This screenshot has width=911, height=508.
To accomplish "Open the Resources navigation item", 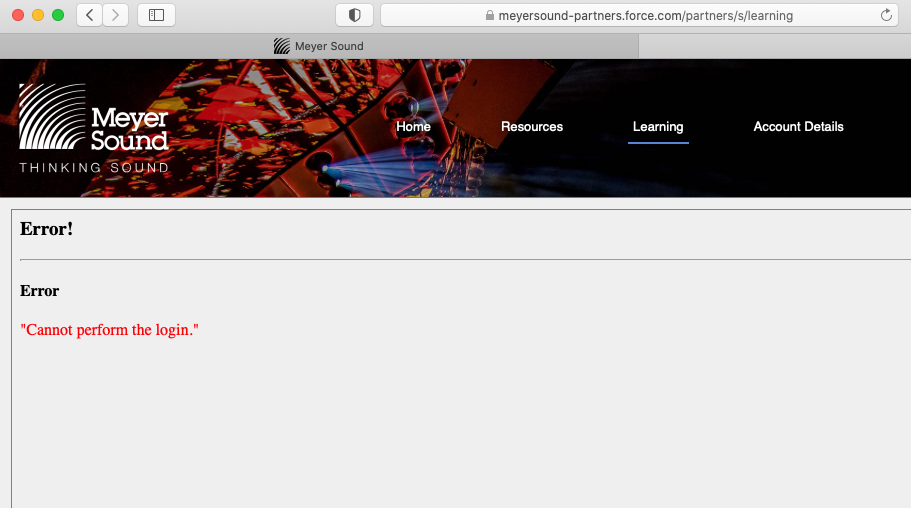I will click(x=532, y=127).
